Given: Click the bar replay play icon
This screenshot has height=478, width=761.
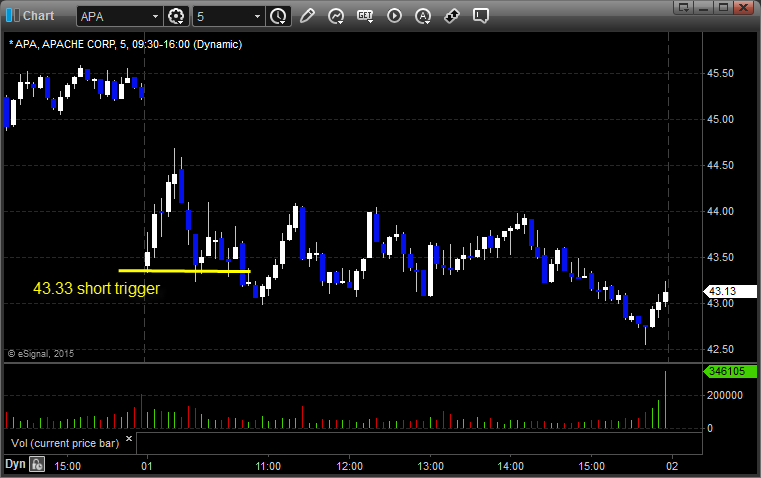Looking at the screenshot, I should [x=394, y=16].
